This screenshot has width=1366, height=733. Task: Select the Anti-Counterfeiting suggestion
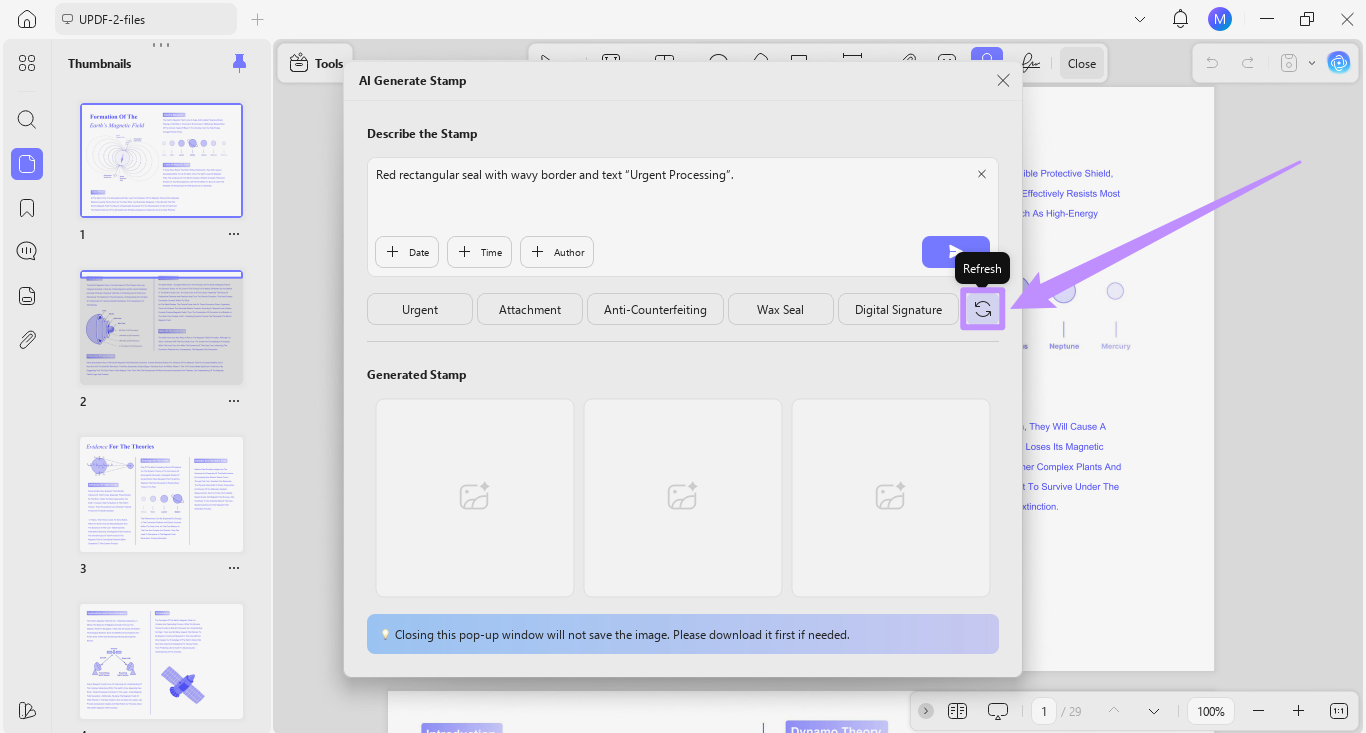click(655, 309)
